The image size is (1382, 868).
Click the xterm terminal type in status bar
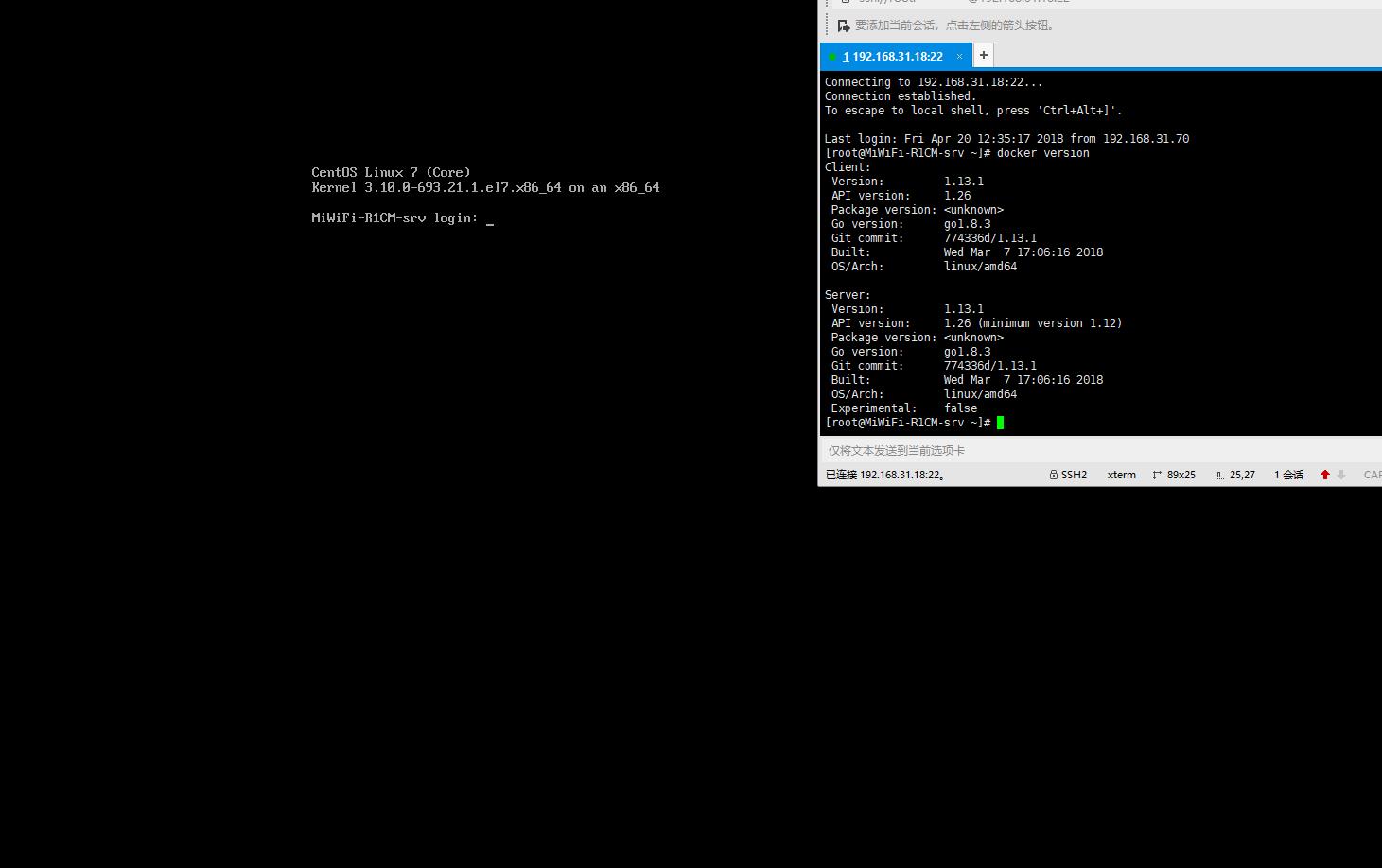coord(1122,475)
